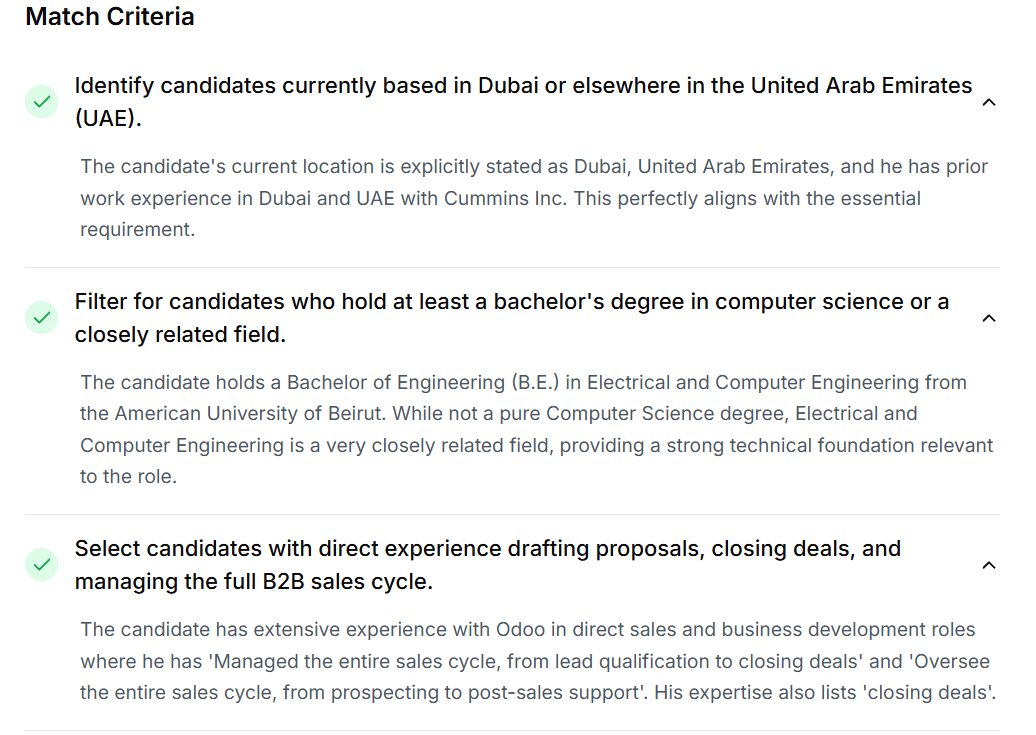Screen dimensions: 1036x735
Task: Click the green checkmark beside the bachelor's degree criterion
Action: 41,317
